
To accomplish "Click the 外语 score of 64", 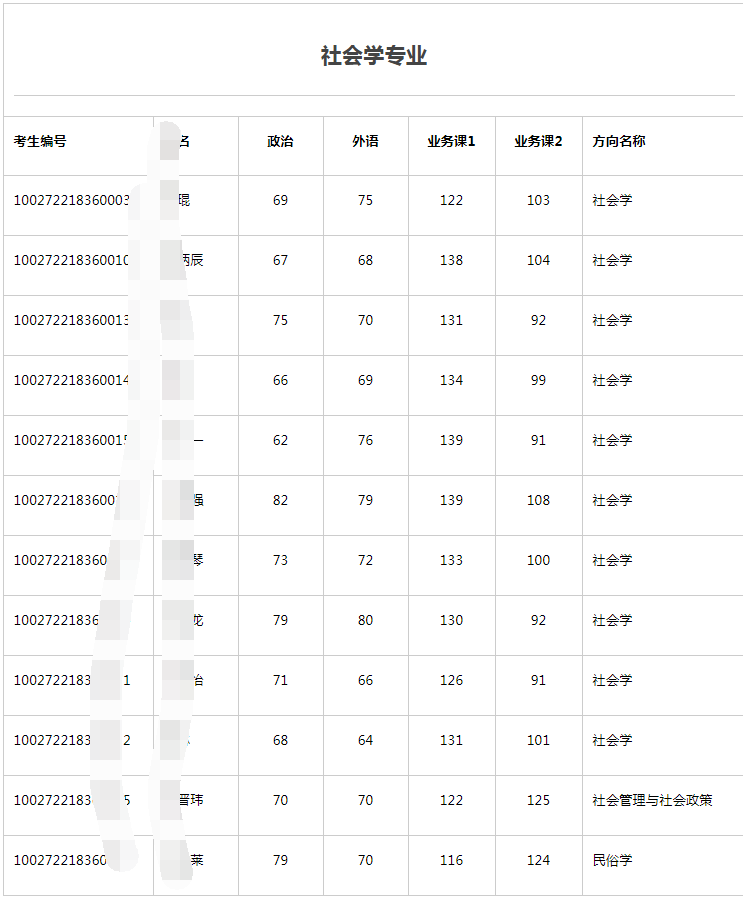I will [365, 740].
